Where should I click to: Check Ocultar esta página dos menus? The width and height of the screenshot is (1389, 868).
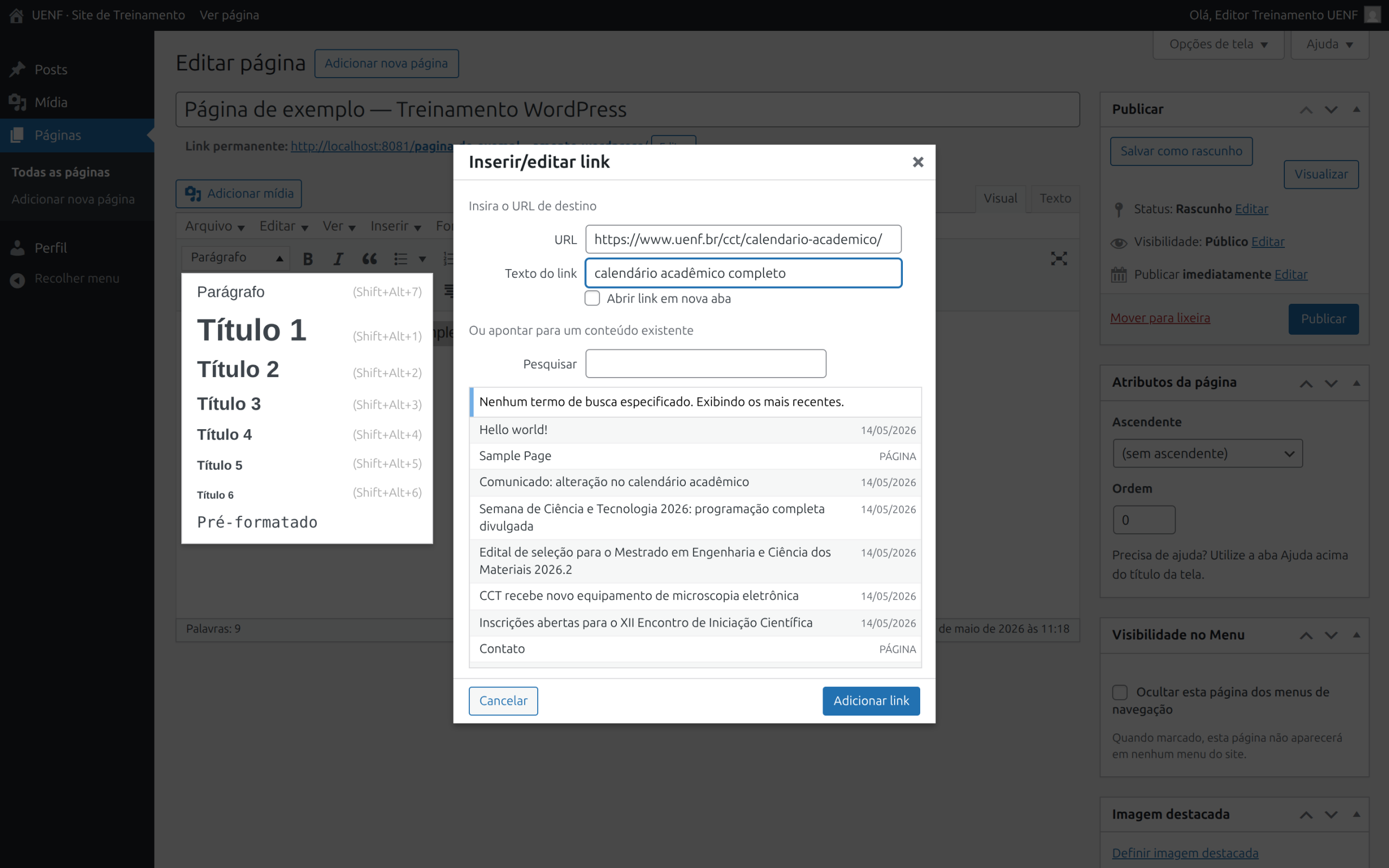tap(1120, 692)
